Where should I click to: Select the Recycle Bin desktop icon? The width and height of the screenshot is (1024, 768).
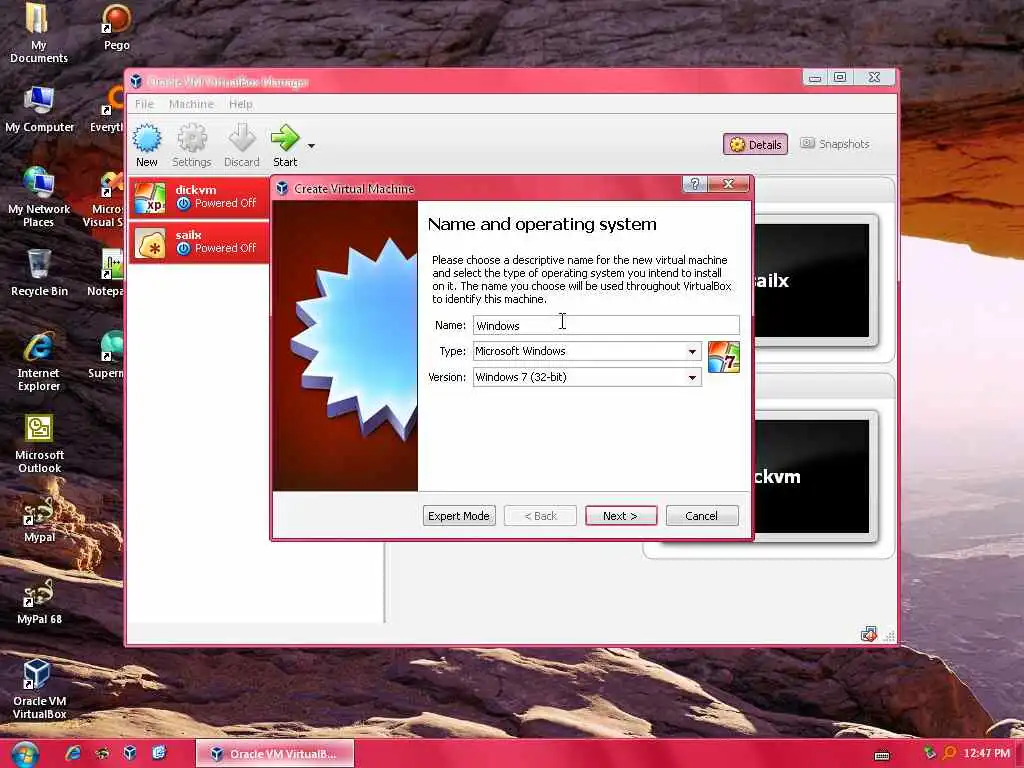[39, 273]
